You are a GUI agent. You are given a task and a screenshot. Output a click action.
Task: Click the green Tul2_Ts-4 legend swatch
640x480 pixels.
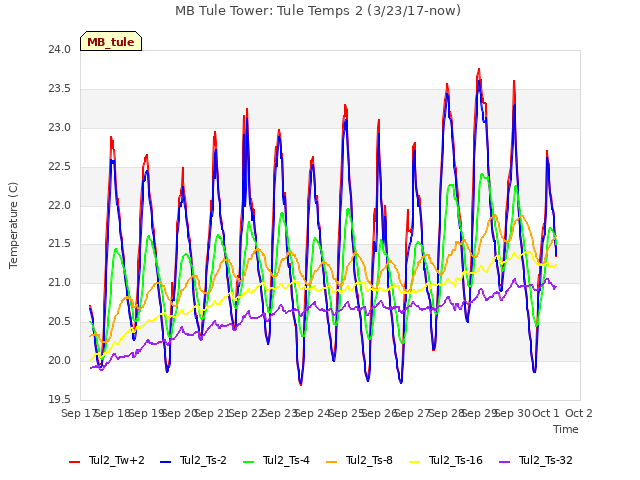pos(248,462)
